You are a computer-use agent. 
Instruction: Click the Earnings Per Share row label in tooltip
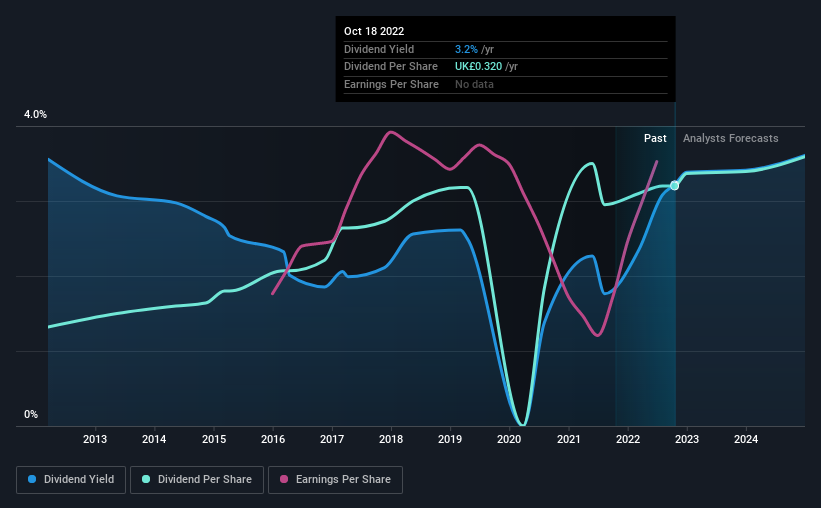[x=391, y=84]
